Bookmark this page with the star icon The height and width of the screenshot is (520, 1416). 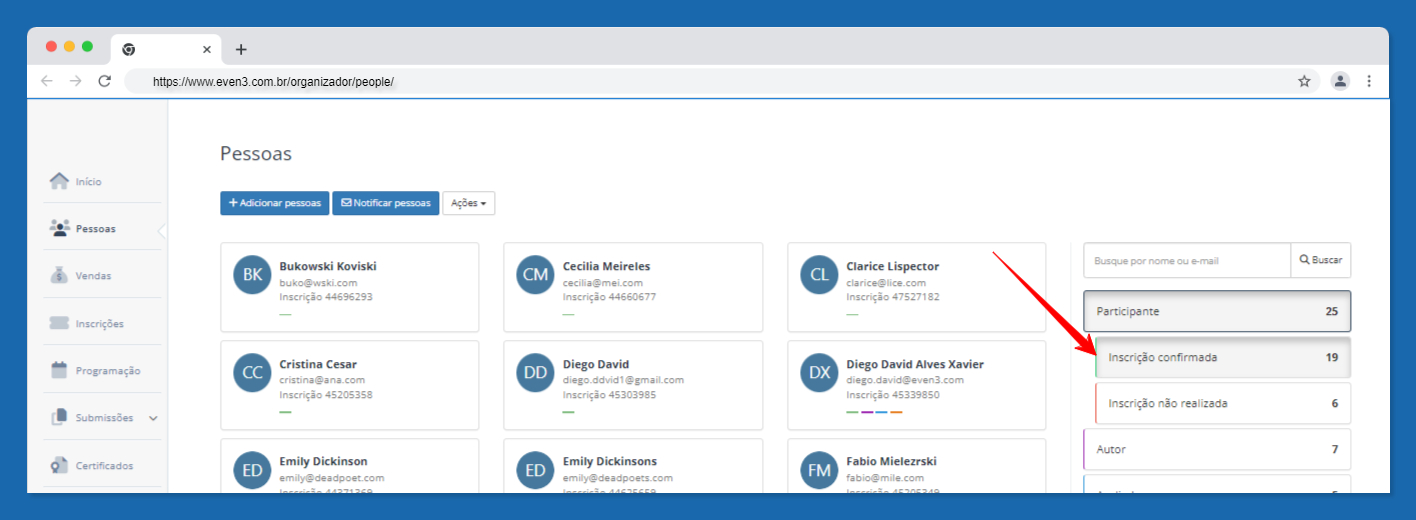(1304, 81)
